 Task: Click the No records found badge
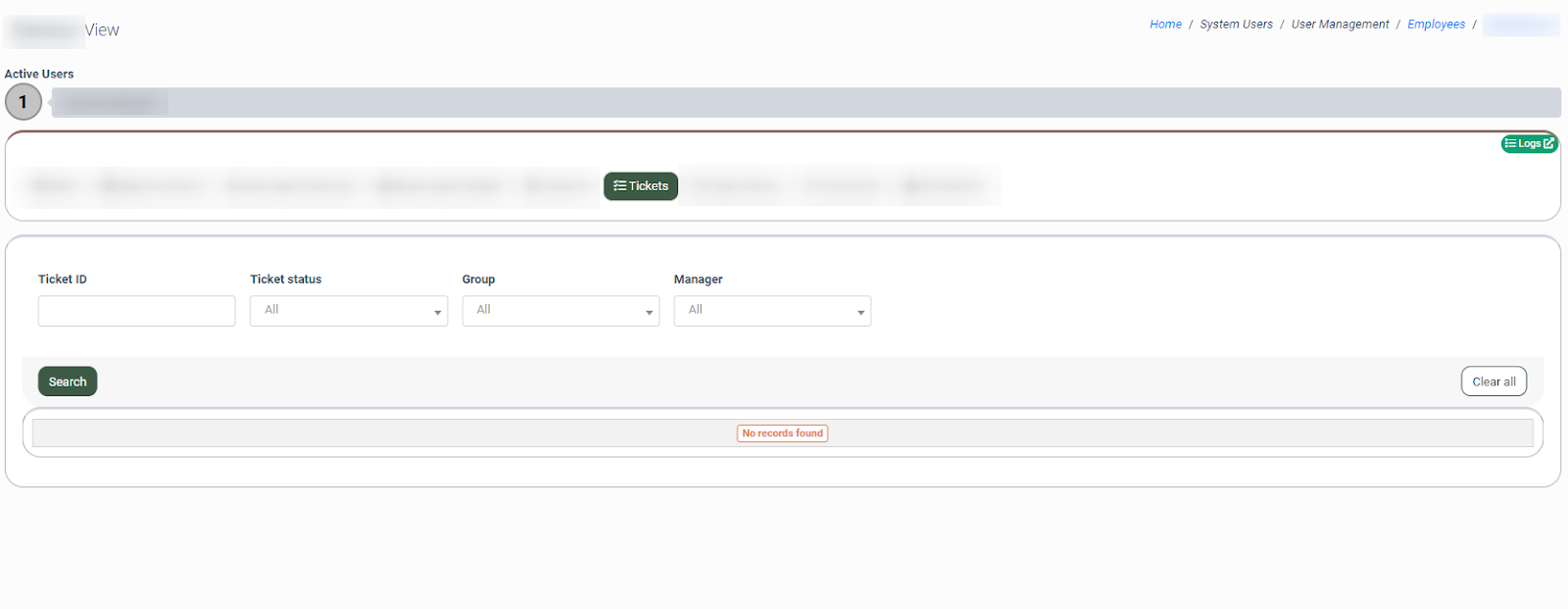click(x=782, y=433)
